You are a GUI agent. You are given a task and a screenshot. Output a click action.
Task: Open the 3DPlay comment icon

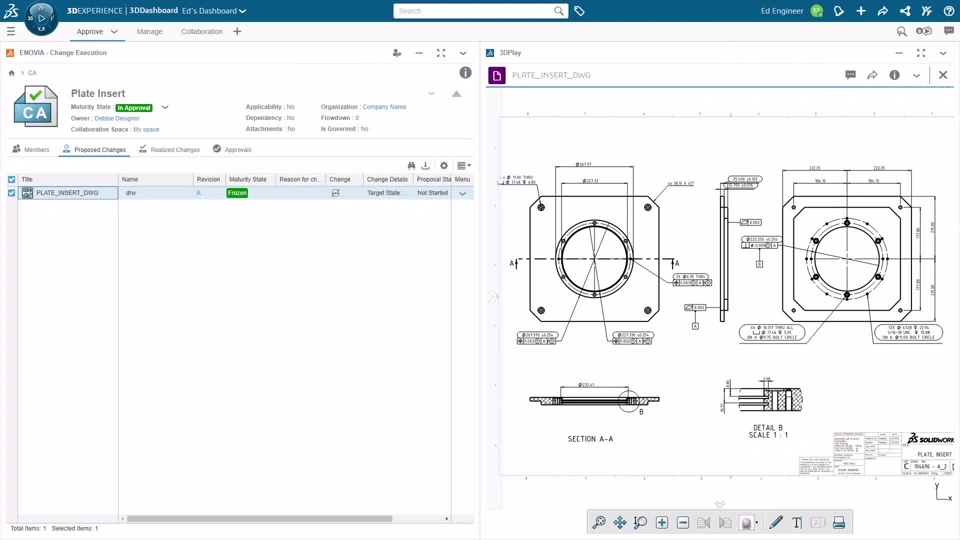pos(850,75)
